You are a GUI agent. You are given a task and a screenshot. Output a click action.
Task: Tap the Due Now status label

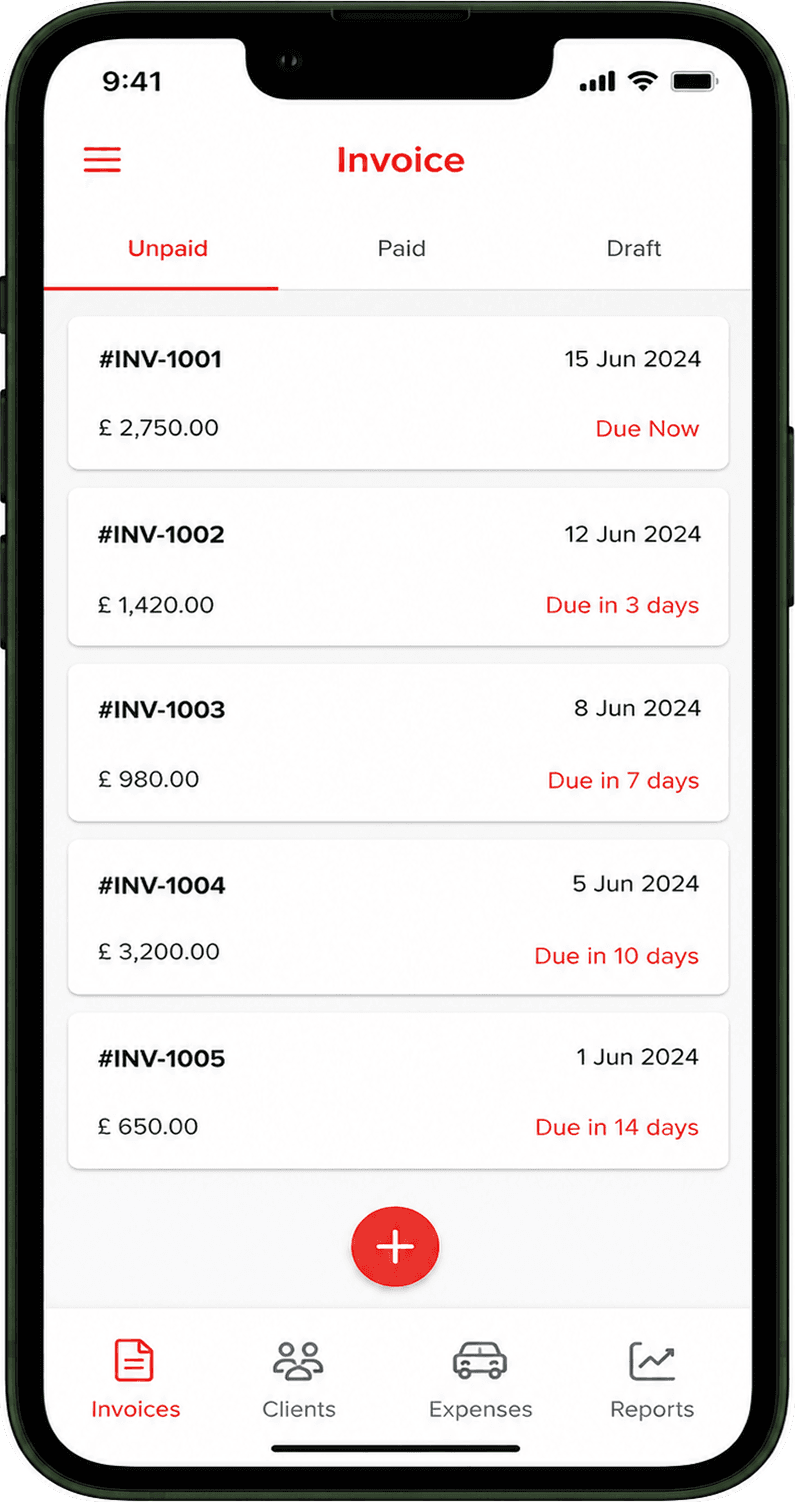click(x=647, y=429)
